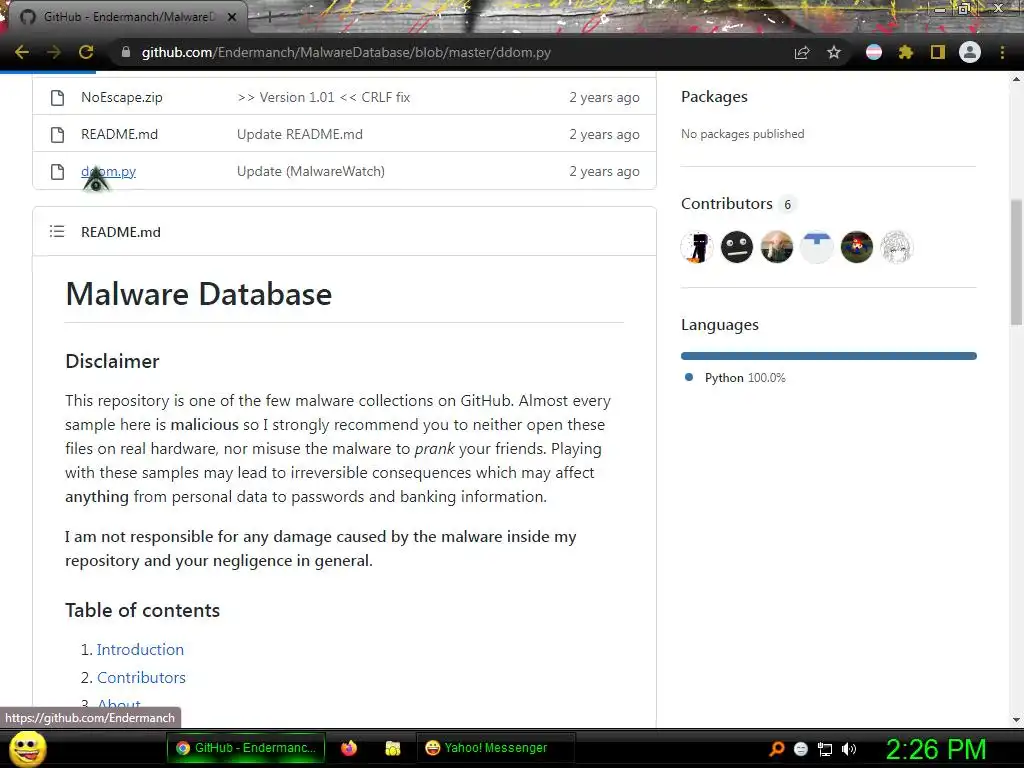Click the 2:26 PM taskbar clock

(x=936, y=749)
